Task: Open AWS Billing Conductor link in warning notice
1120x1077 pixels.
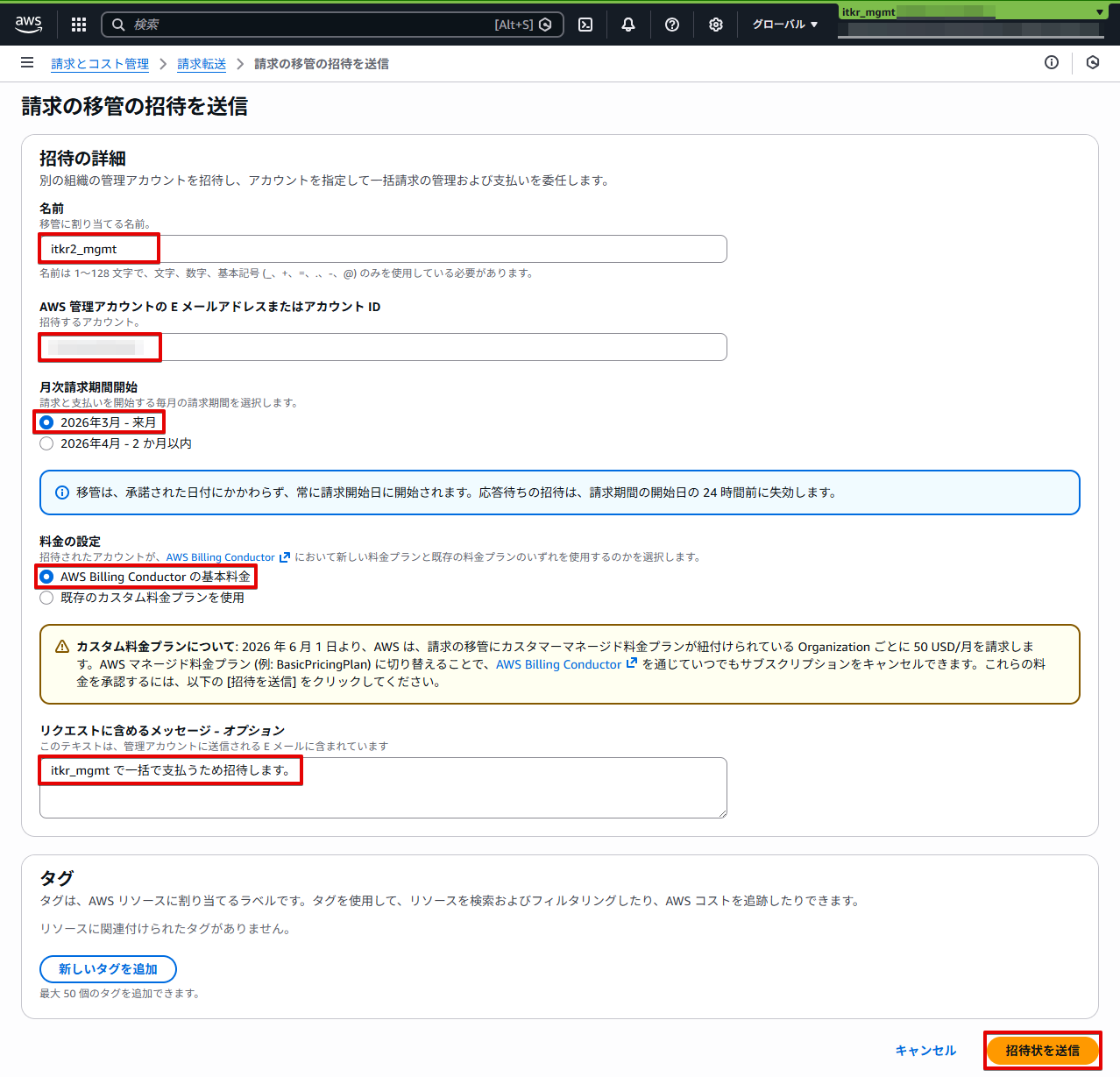Action: [x=566, y=664]
